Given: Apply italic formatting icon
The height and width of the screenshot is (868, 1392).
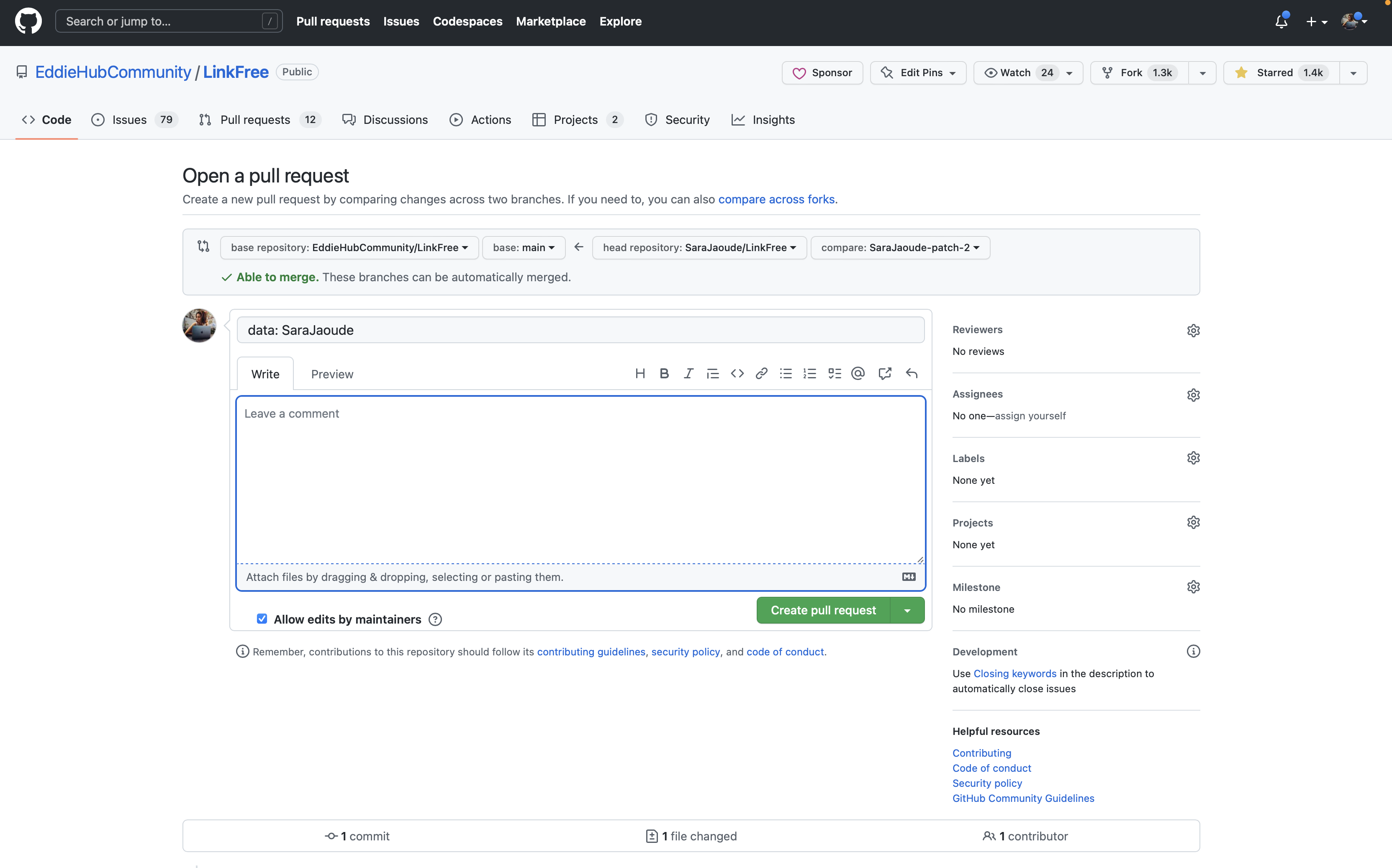Looking at the screenshot, I should pyautogui.click(x=688, y=374).
